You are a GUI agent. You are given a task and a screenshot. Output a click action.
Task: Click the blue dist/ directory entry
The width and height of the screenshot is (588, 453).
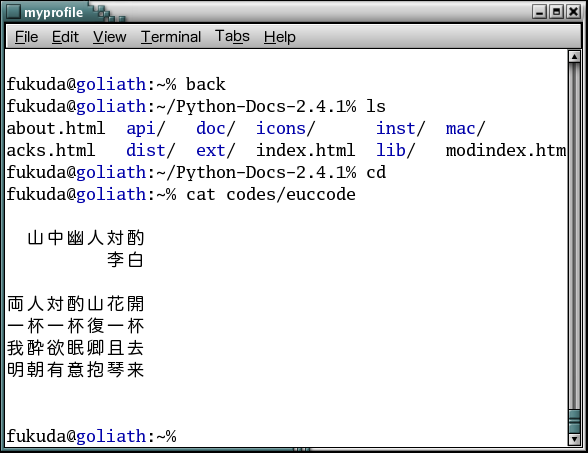150,150
